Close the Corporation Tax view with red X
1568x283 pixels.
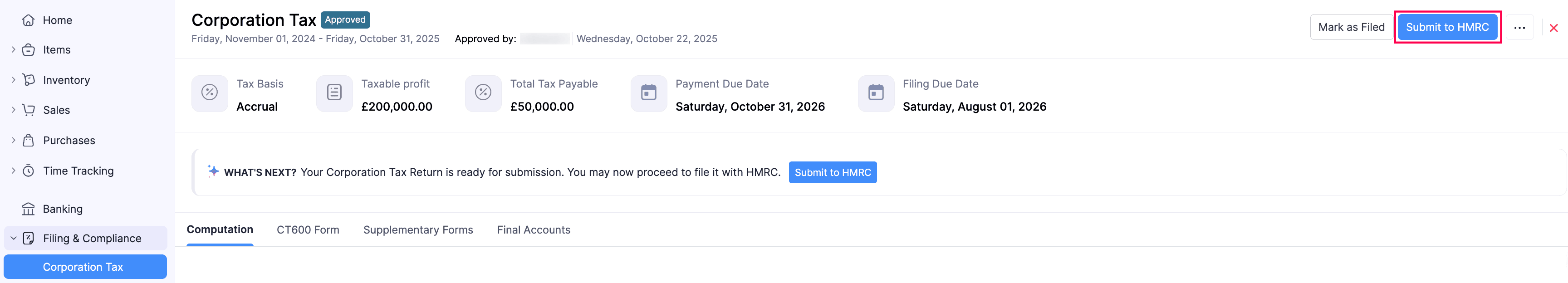pyautogui.click(x=1553, y=28)
